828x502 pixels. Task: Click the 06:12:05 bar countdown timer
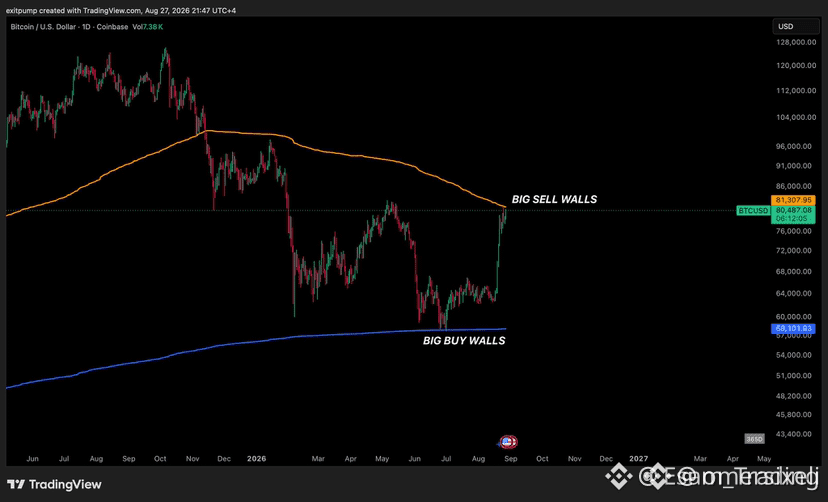coord(793,219)
